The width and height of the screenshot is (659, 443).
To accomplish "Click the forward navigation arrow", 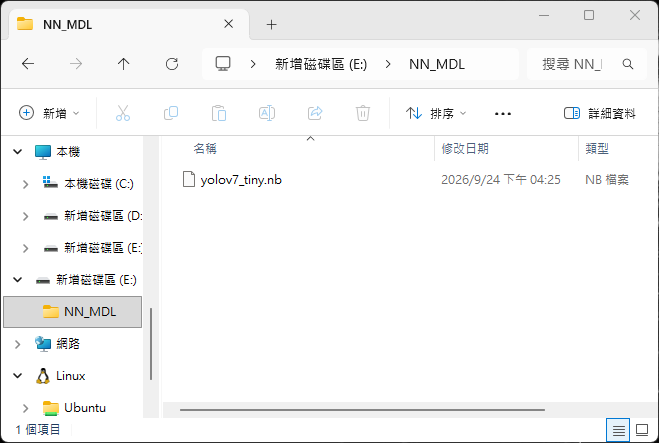I will (76, 64).
